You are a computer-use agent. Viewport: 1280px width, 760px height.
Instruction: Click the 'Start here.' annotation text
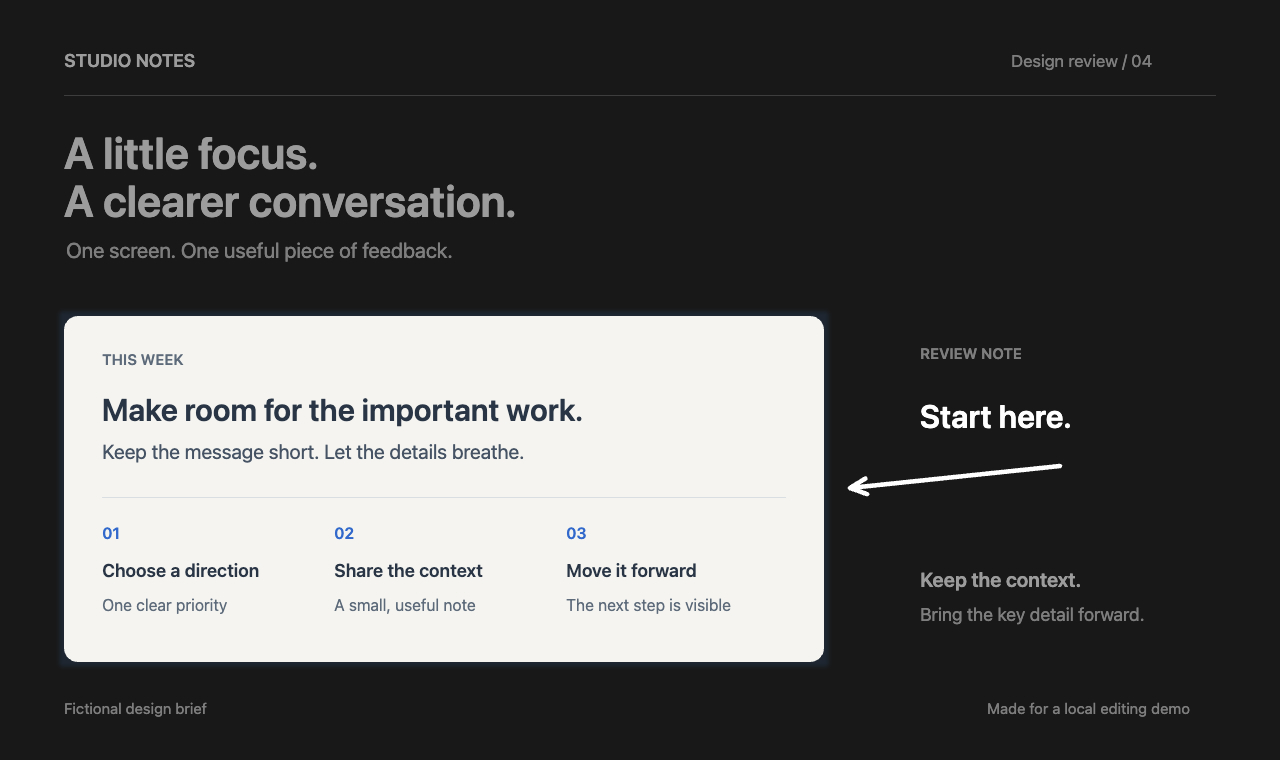[x=995, y=418]
